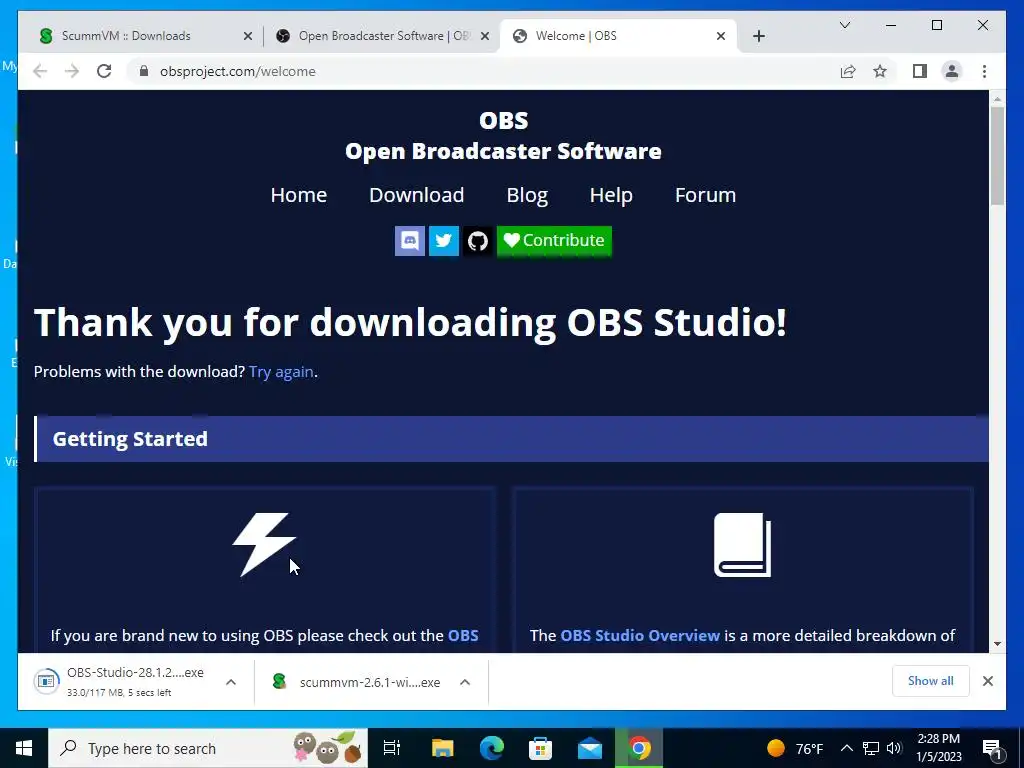Open the taskbar clock and date
Viewport: 1024px width, 768px height.
tap(938, 748)
